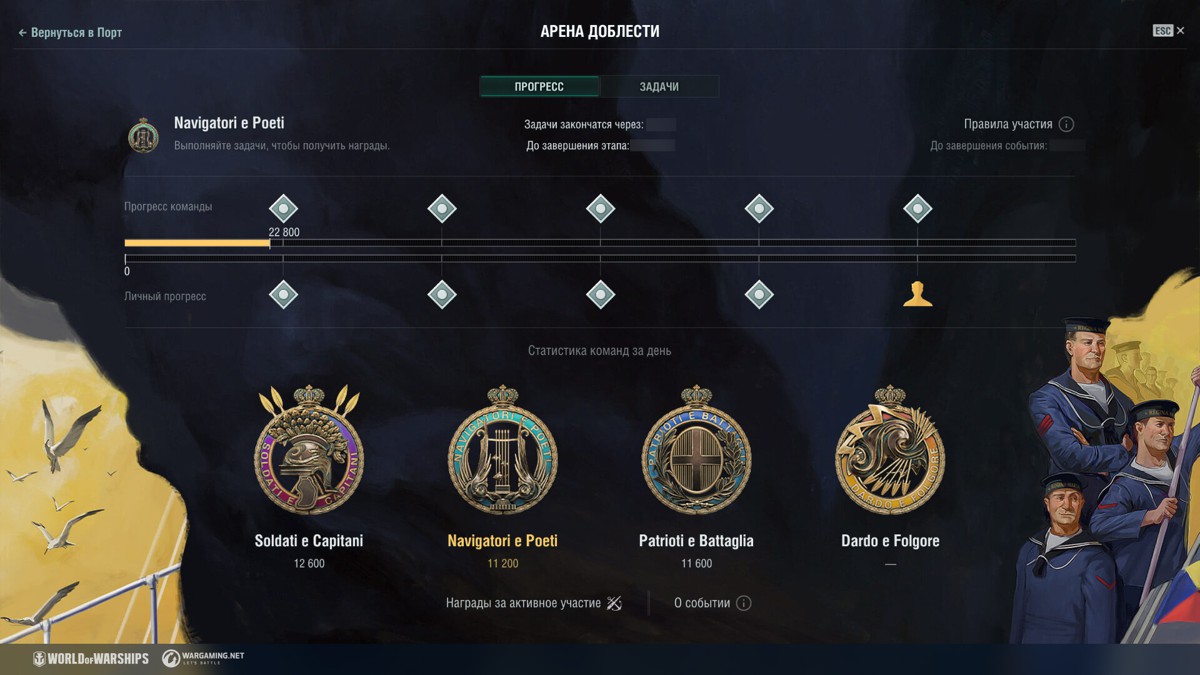
Task: Open the Dardo e Folgore team emblem
Action: point(890,451)
